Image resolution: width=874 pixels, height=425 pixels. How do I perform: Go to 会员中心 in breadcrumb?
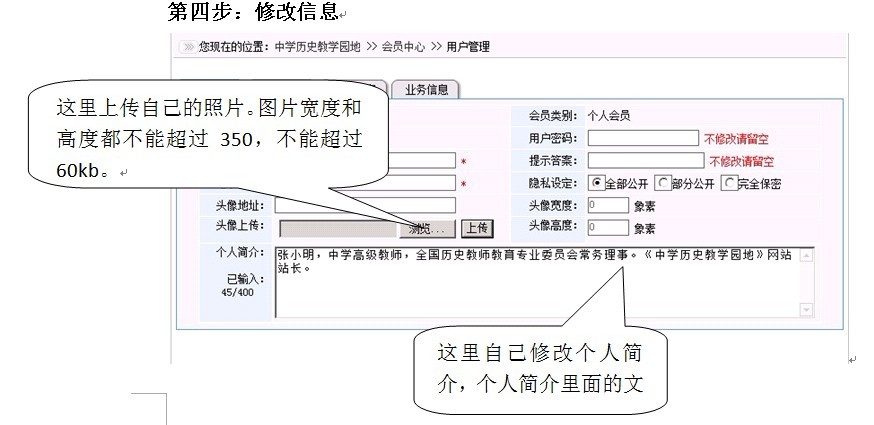click(x=405, y=47)
